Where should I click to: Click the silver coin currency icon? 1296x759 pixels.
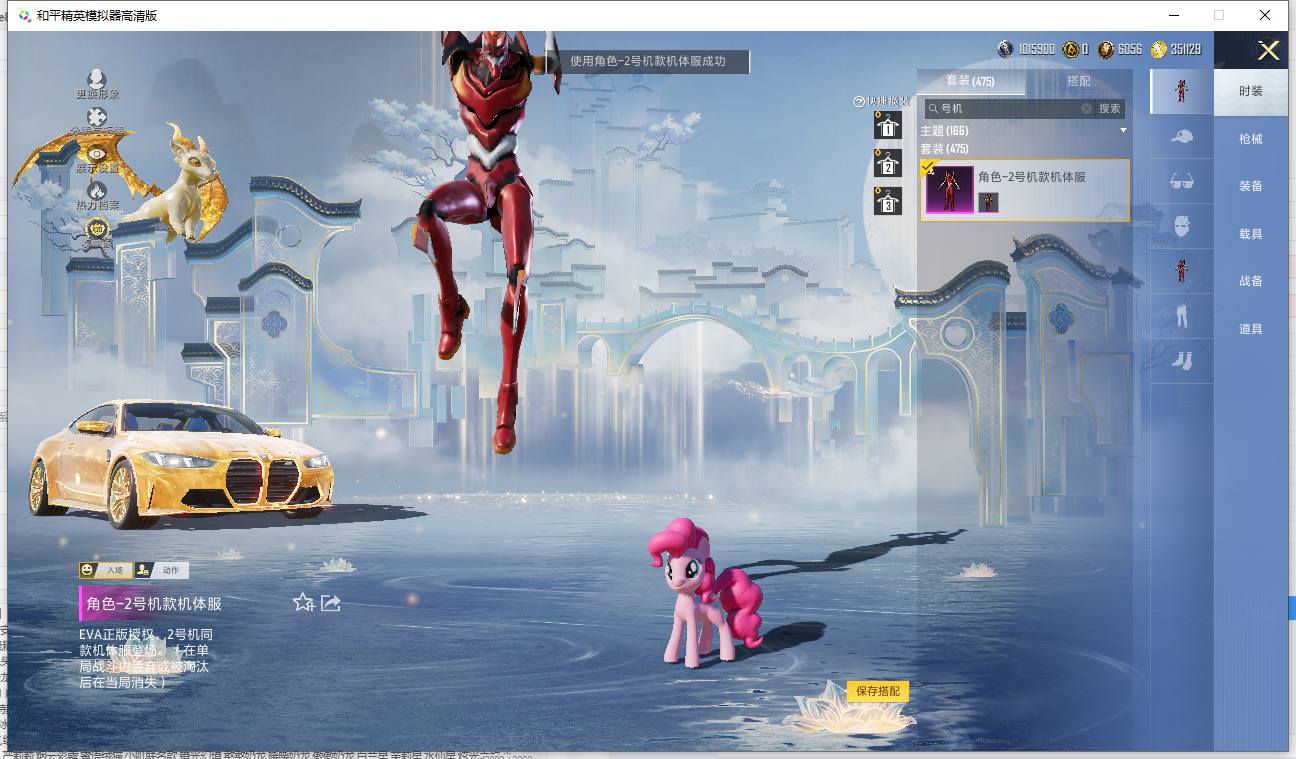click(x=1005, y=49)
